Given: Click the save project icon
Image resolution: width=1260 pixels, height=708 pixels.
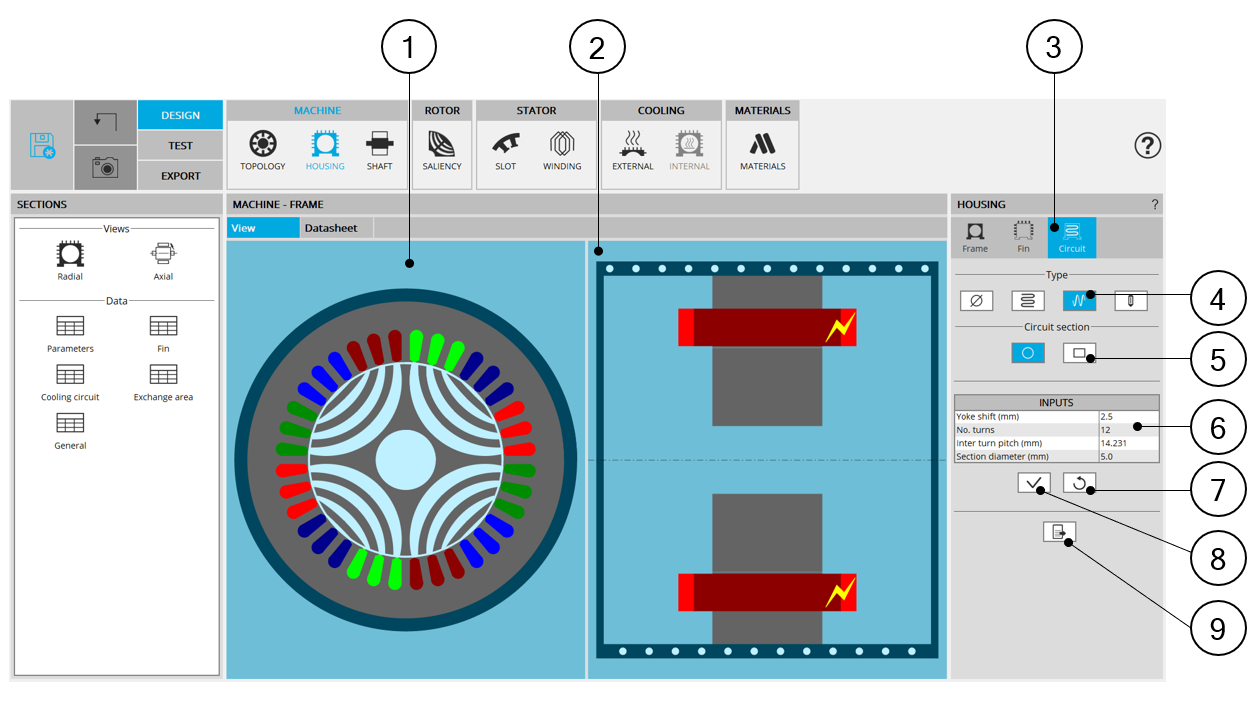Looking at the screenshot, I should click(41, 146).
